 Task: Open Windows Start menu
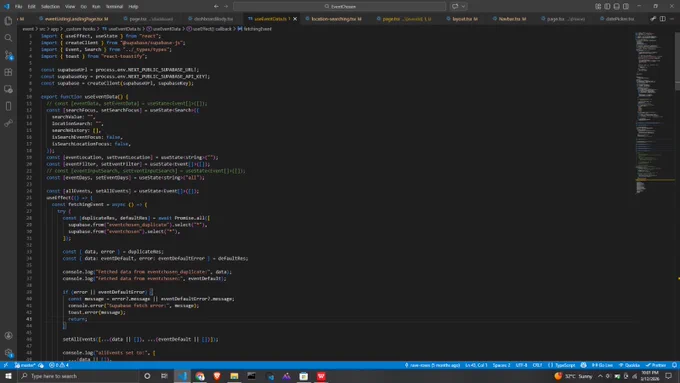click(8, 376)
